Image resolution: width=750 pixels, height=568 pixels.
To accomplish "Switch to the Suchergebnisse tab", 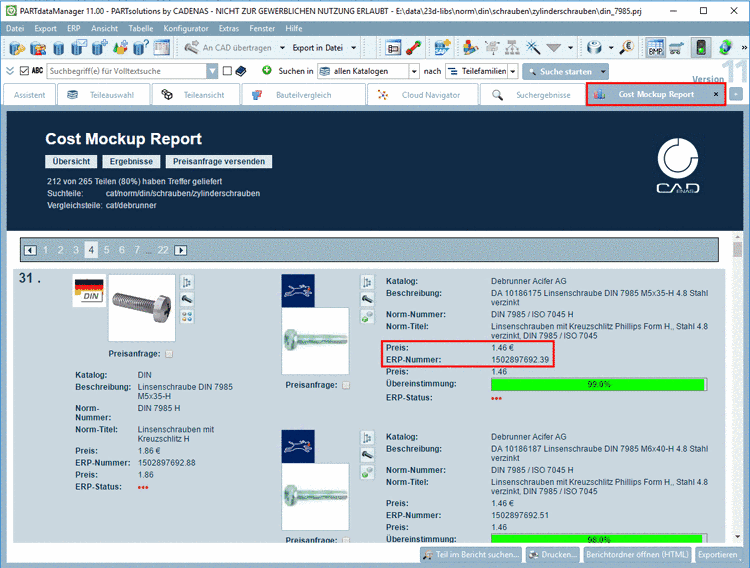I will 533,95.
